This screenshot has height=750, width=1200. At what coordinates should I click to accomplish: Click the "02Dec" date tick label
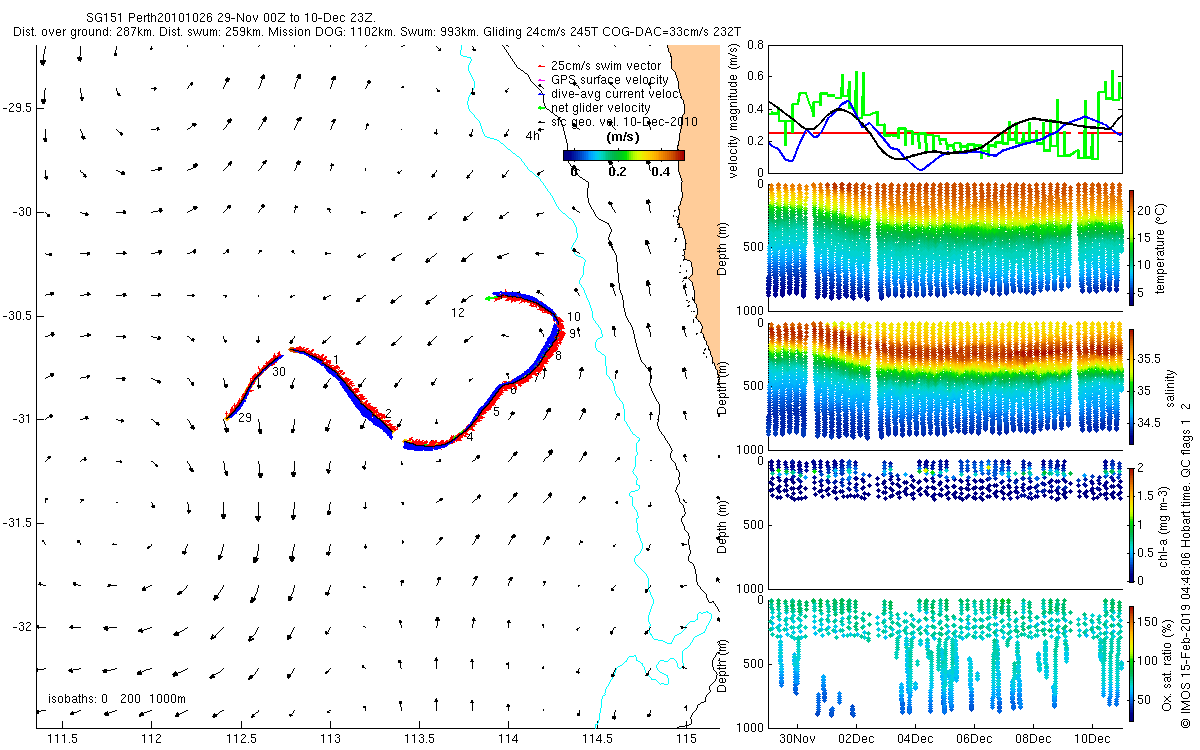(x=857, y=739)
